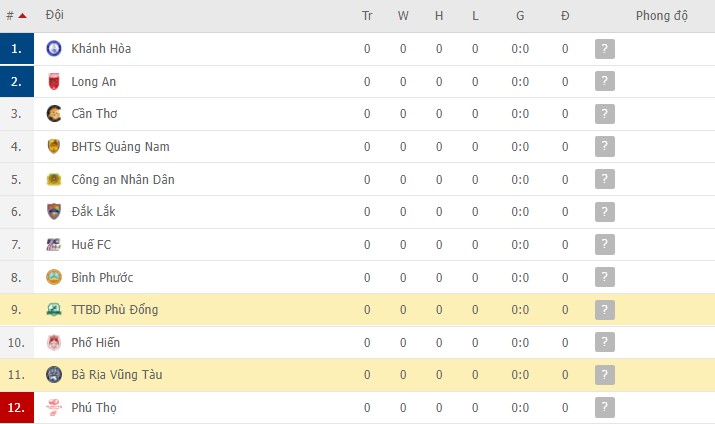Sort standings by the Đ points column
Screen dimensions: 715x424
565,16
